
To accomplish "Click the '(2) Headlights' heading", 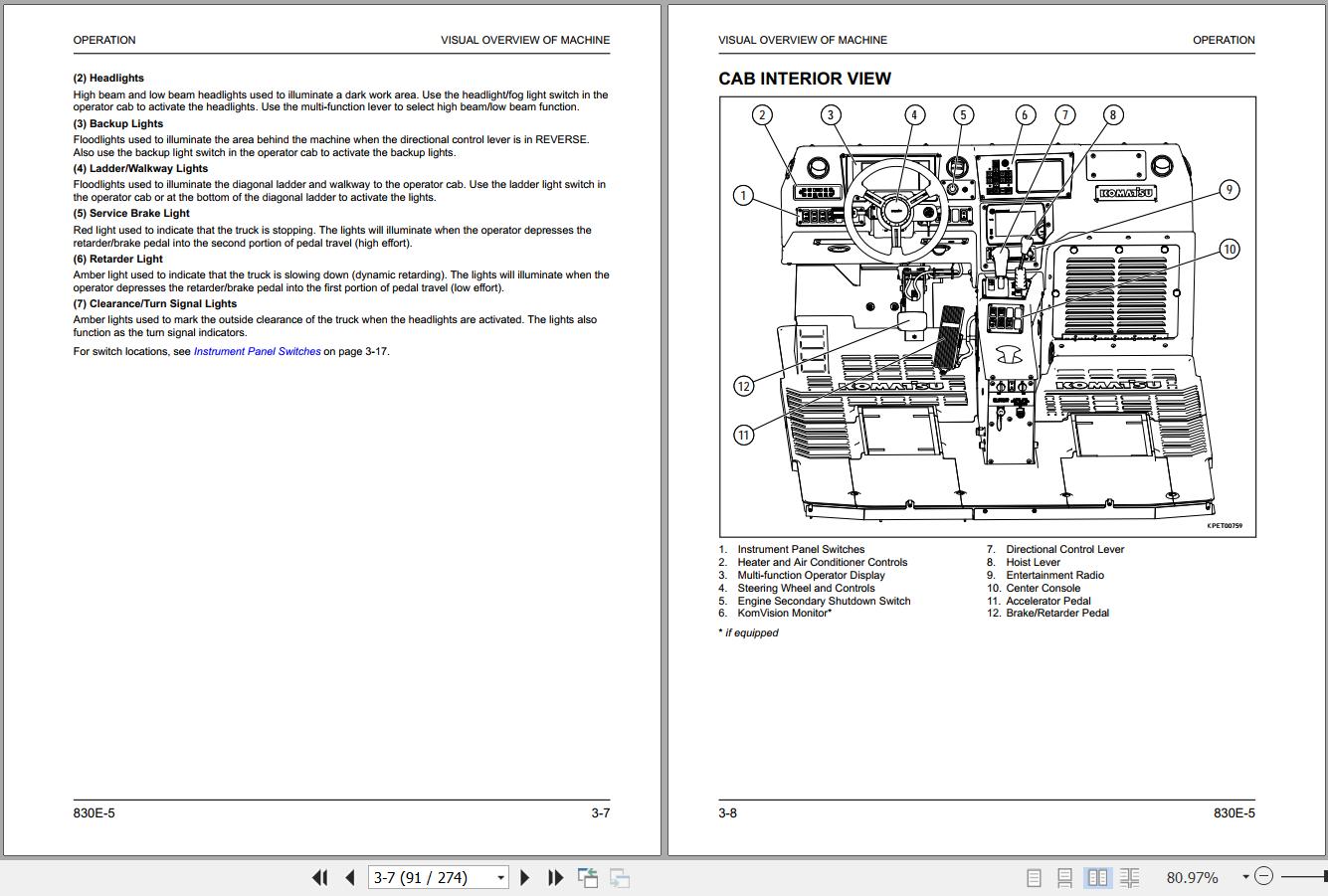I will [x=108, y=78].
